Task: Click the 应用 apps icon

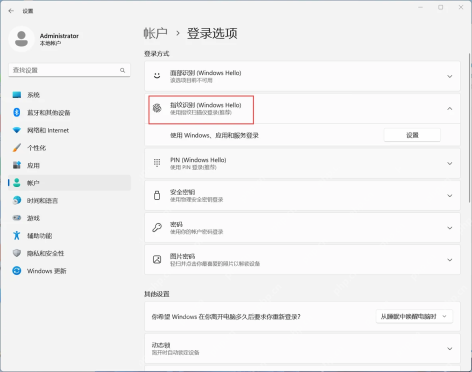Action: (17, 165)
